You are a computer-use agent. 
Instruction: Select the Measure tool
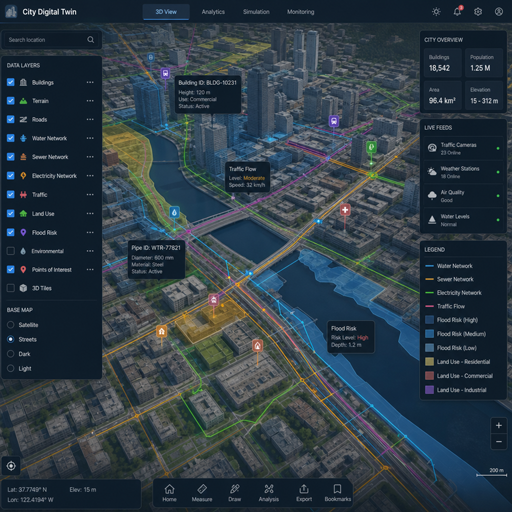(202, 493)
